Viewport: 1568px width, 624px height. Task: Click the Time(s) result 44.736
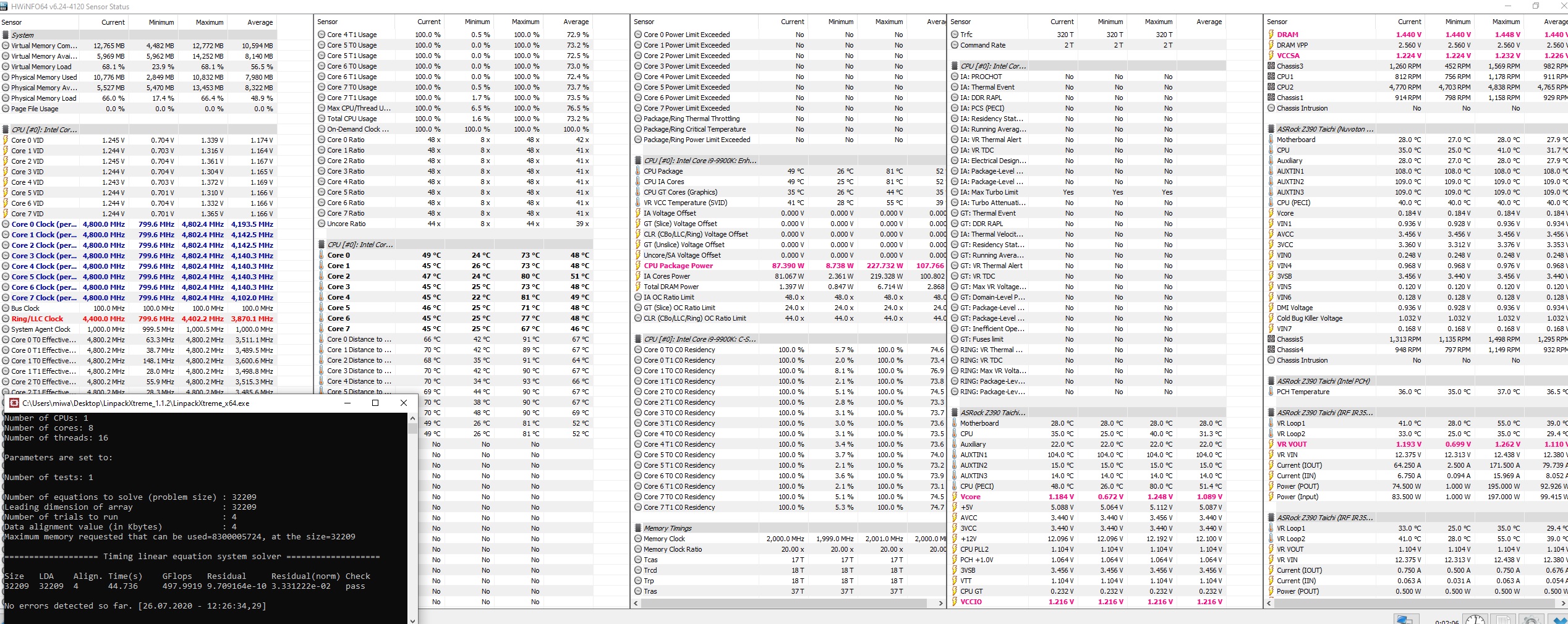[123, 586]
